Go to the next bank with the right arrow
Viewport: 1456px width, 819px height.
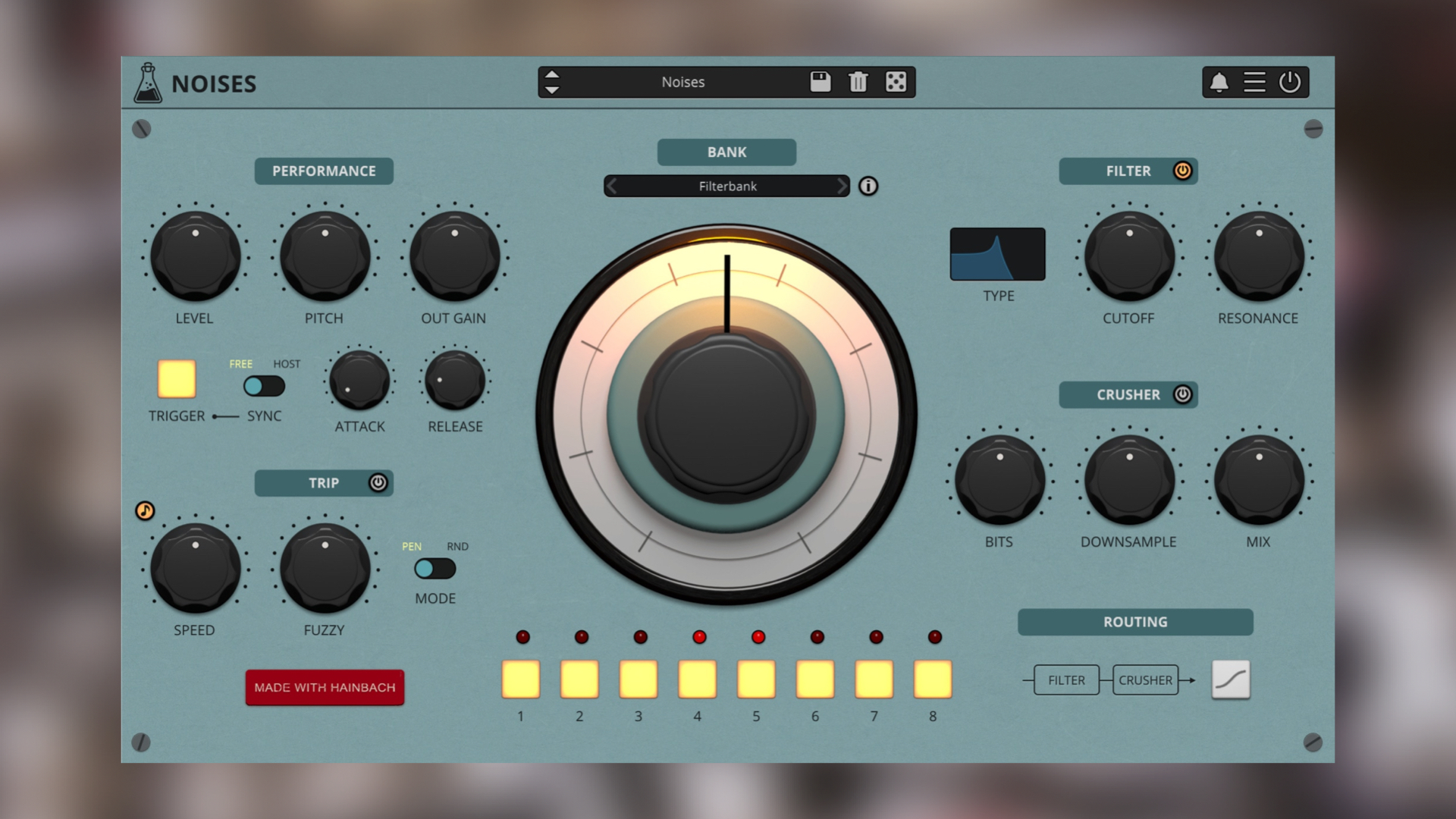click(842, 186)
